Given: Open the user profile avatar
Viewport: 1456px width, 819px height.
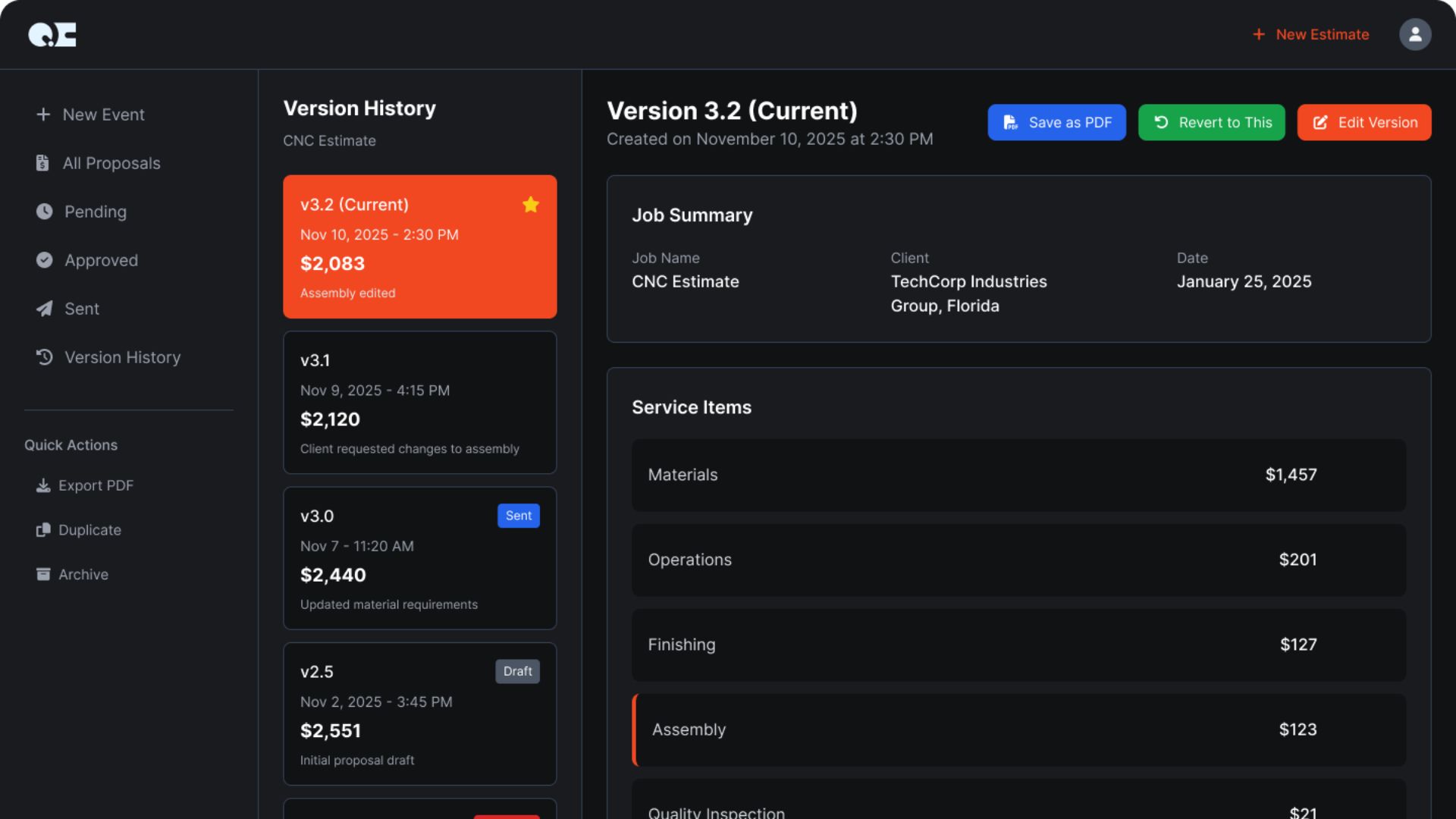Looking at the screenshot, I should point(1414,34).
